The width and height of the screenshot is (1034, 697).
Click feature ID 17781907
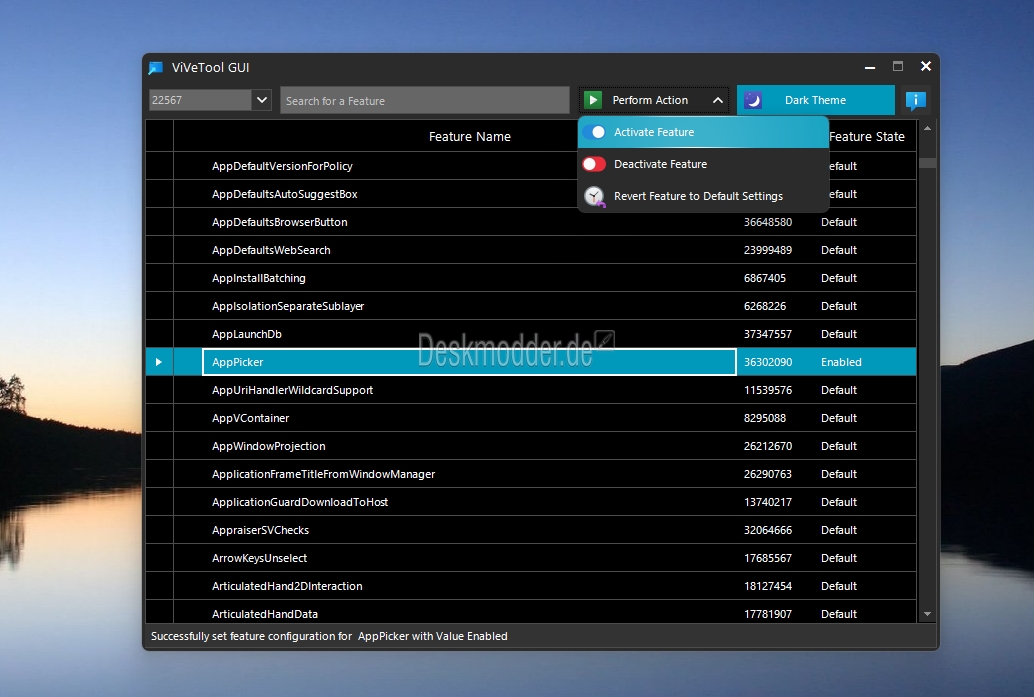768,614
